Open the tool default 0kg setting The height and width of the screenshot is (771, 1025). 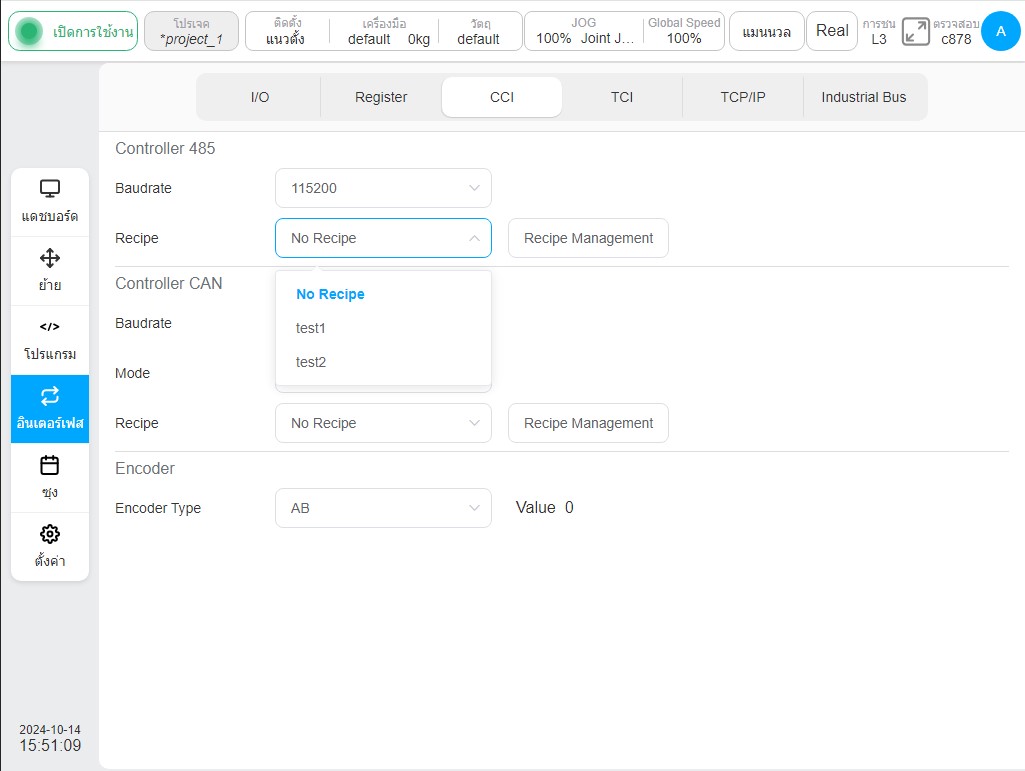pyautogui.click(x=385, y=31)
